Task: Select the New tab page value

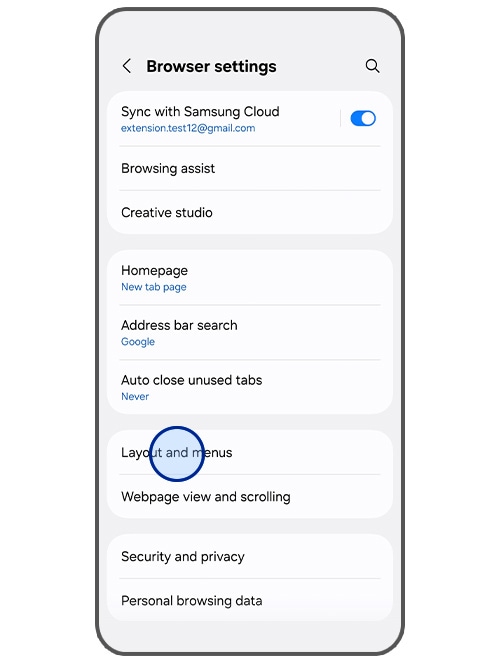Action: (153, 287)
